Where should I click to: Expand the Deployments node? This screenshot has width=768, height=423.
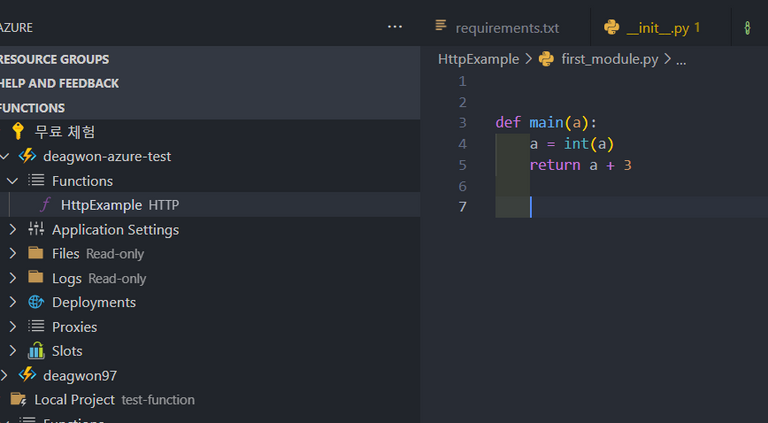click(x=13, y=302)
